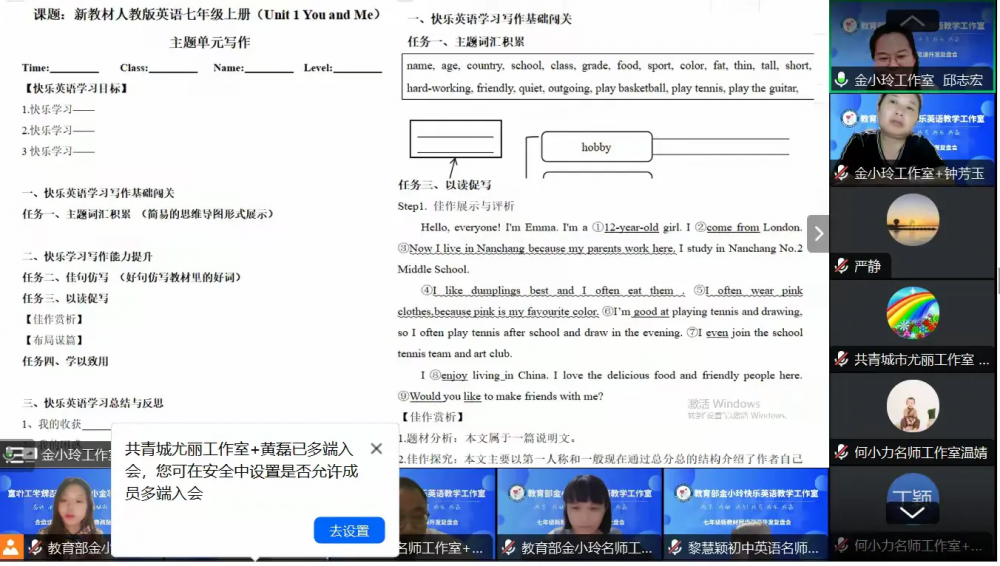This screenshot has width=1000, height=566.
Task: Click the 金小玲工作室 邱志宏 name label
Action: (918, 80)
